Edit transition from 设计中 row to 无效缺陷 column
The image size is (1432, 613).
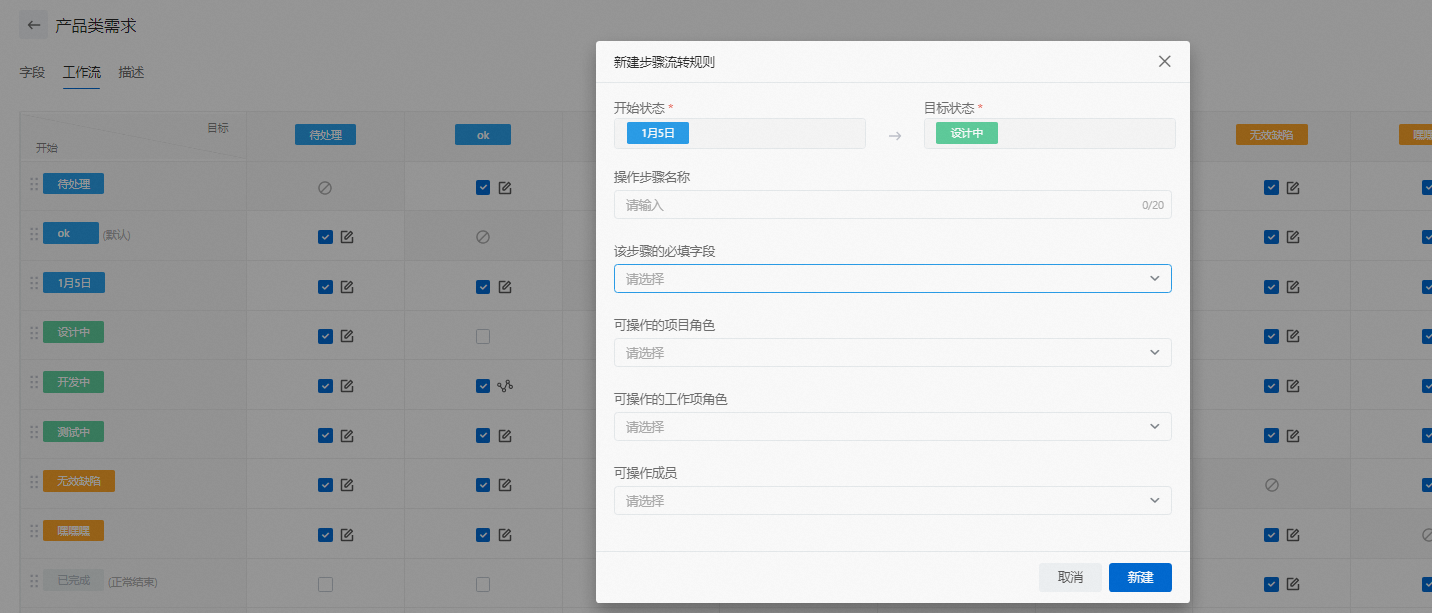click(1293, 337)
